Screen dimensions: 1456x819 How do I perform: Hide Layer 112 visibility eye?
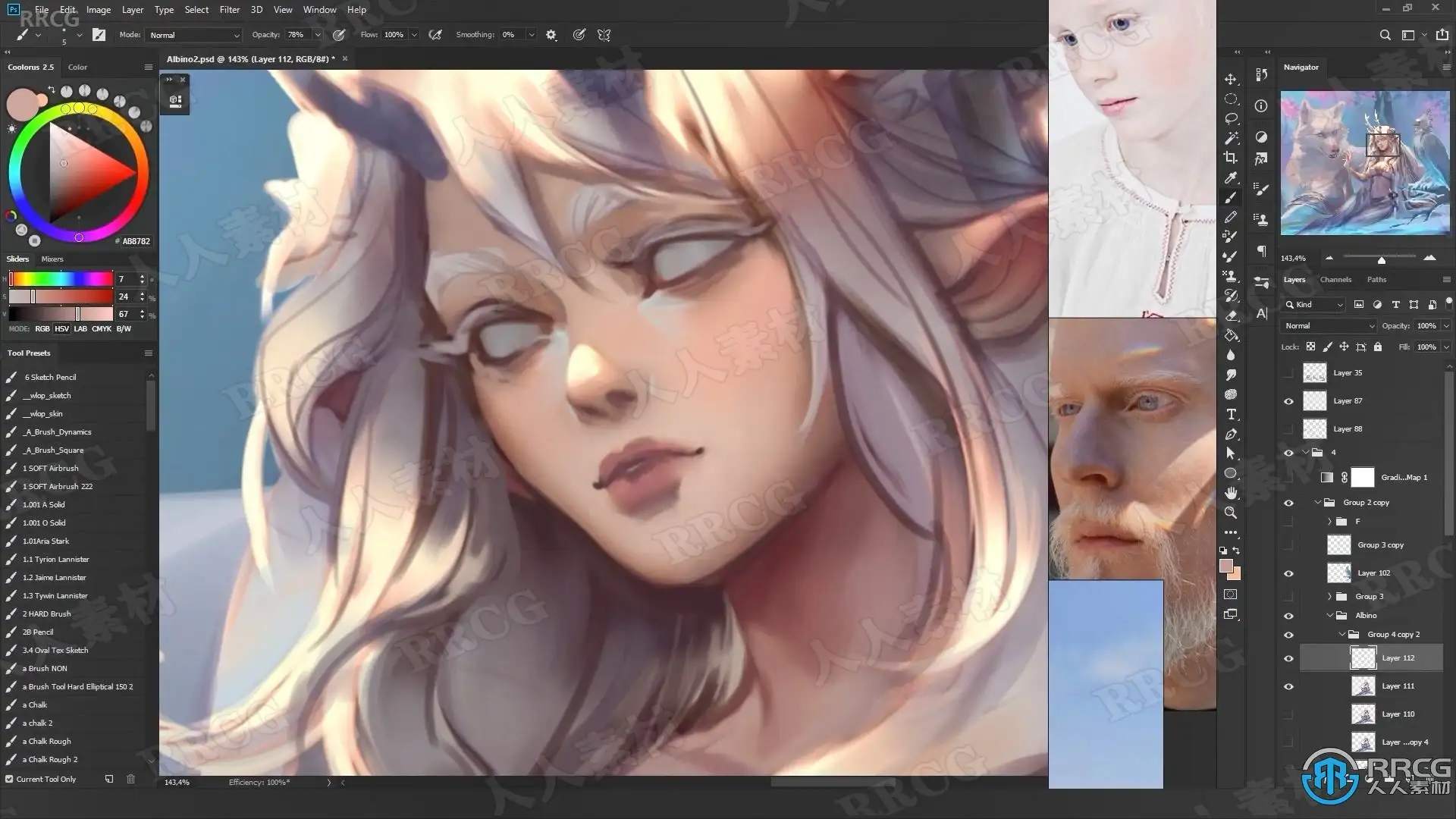pyautogui.click(x=1288, y=658)
